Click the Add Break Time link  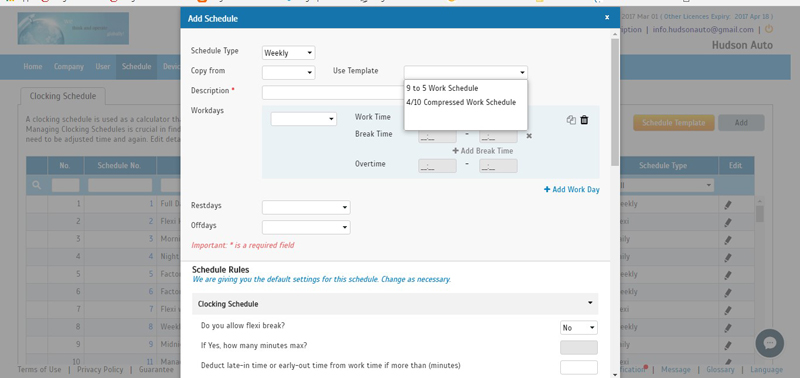coord(483,151)
